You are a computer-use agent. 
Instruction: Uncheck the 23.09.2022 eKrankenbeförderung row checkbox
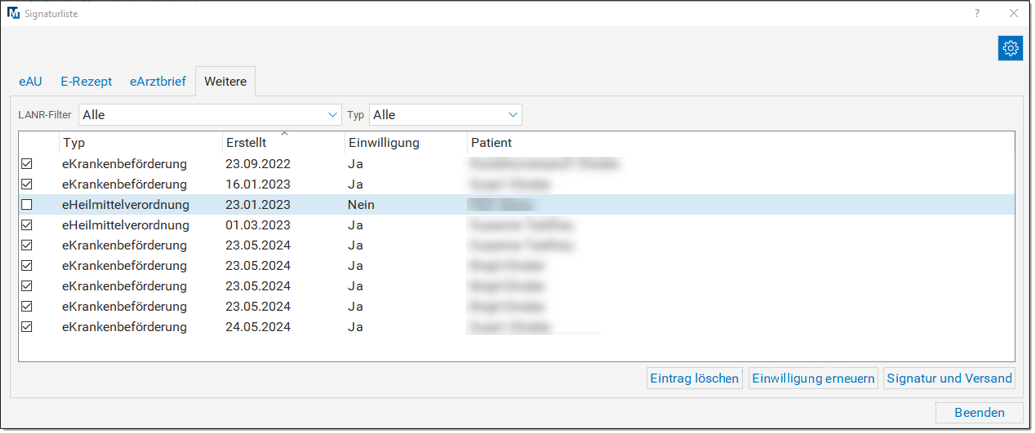point(27,164)
